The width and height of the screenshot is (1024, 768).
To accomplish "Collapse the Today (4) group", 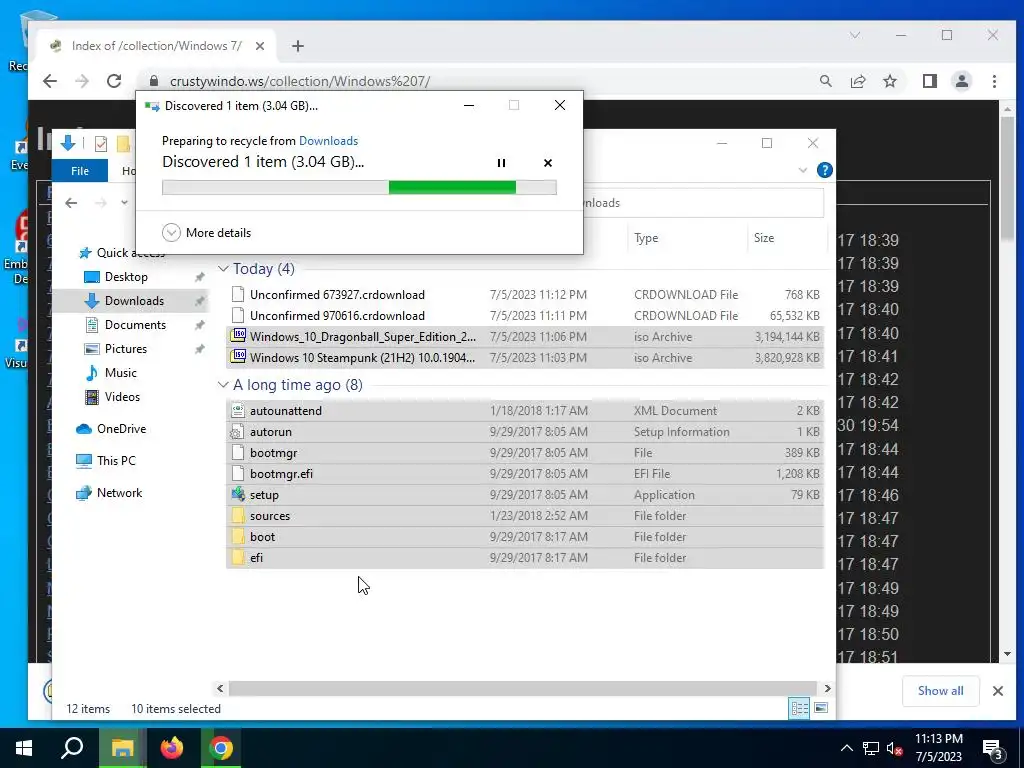I will [223, 269].
